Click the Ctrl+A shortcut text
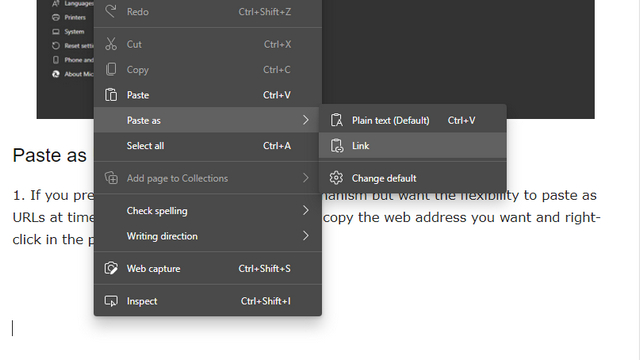 click(x=277, y=145)
